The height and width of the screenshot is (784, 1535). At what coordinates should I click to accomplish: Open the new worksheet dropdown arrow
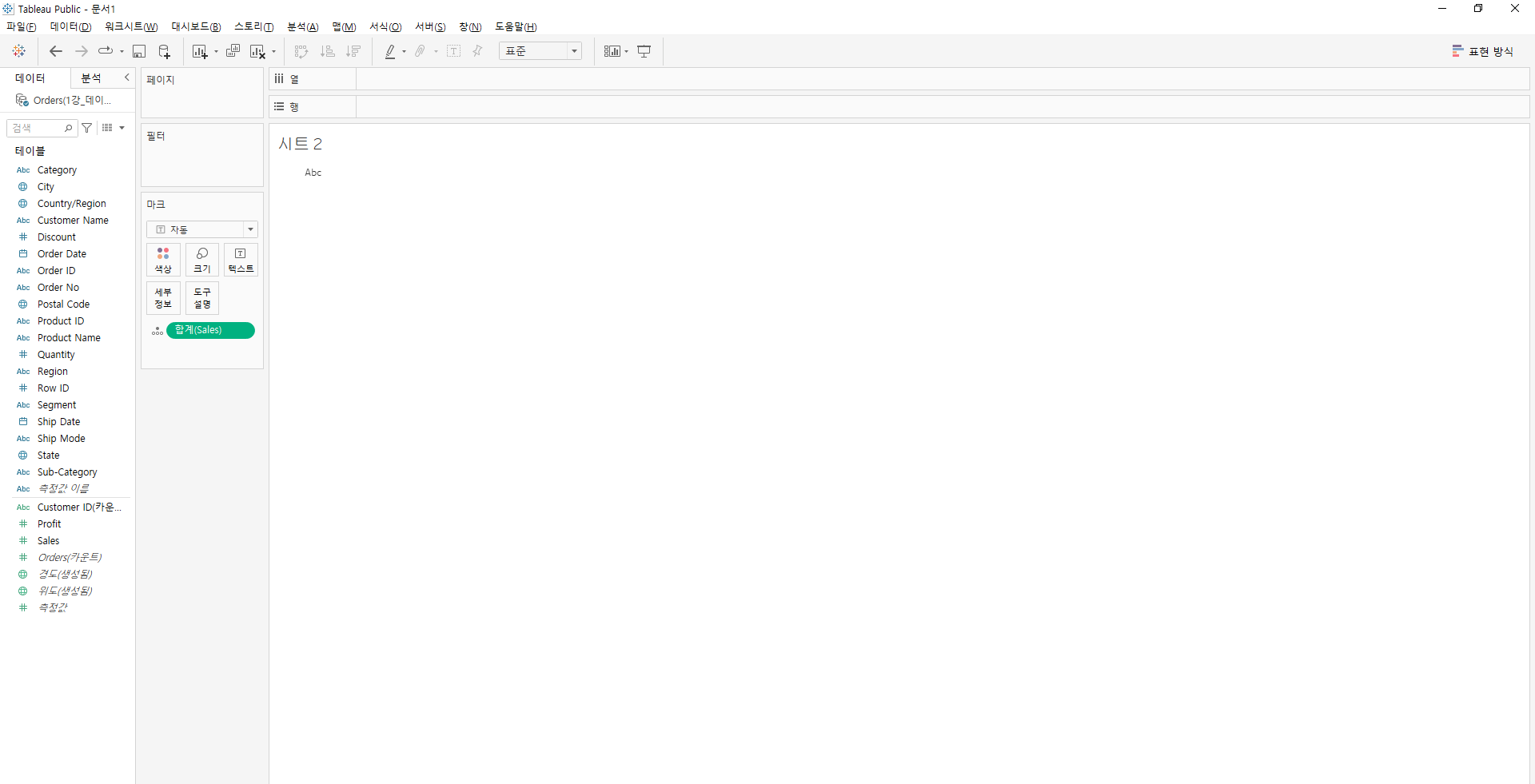[216, 52]
